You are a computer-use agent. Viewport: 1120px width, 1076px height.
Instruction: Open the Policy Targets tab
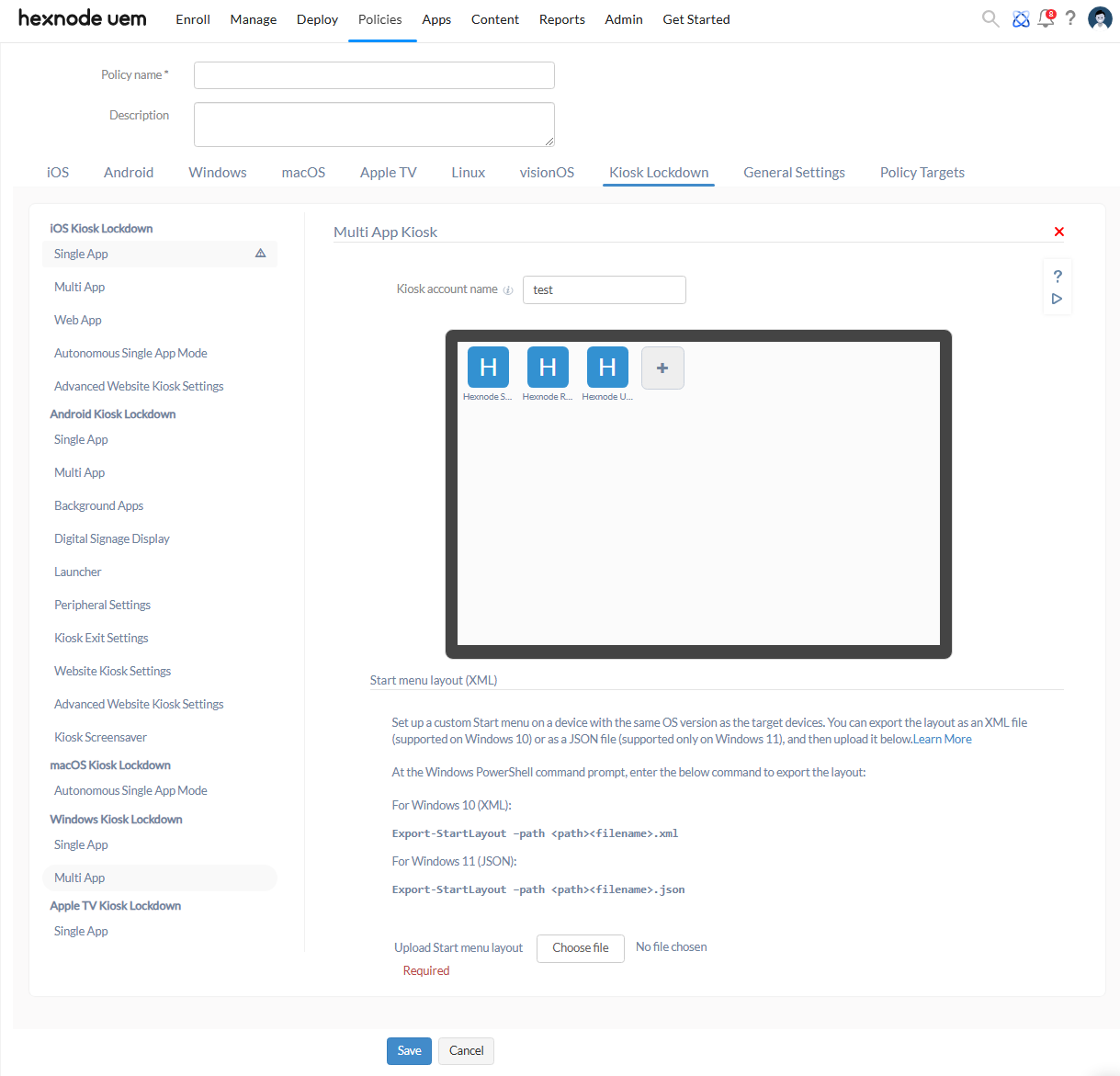(x=922, y=173)
